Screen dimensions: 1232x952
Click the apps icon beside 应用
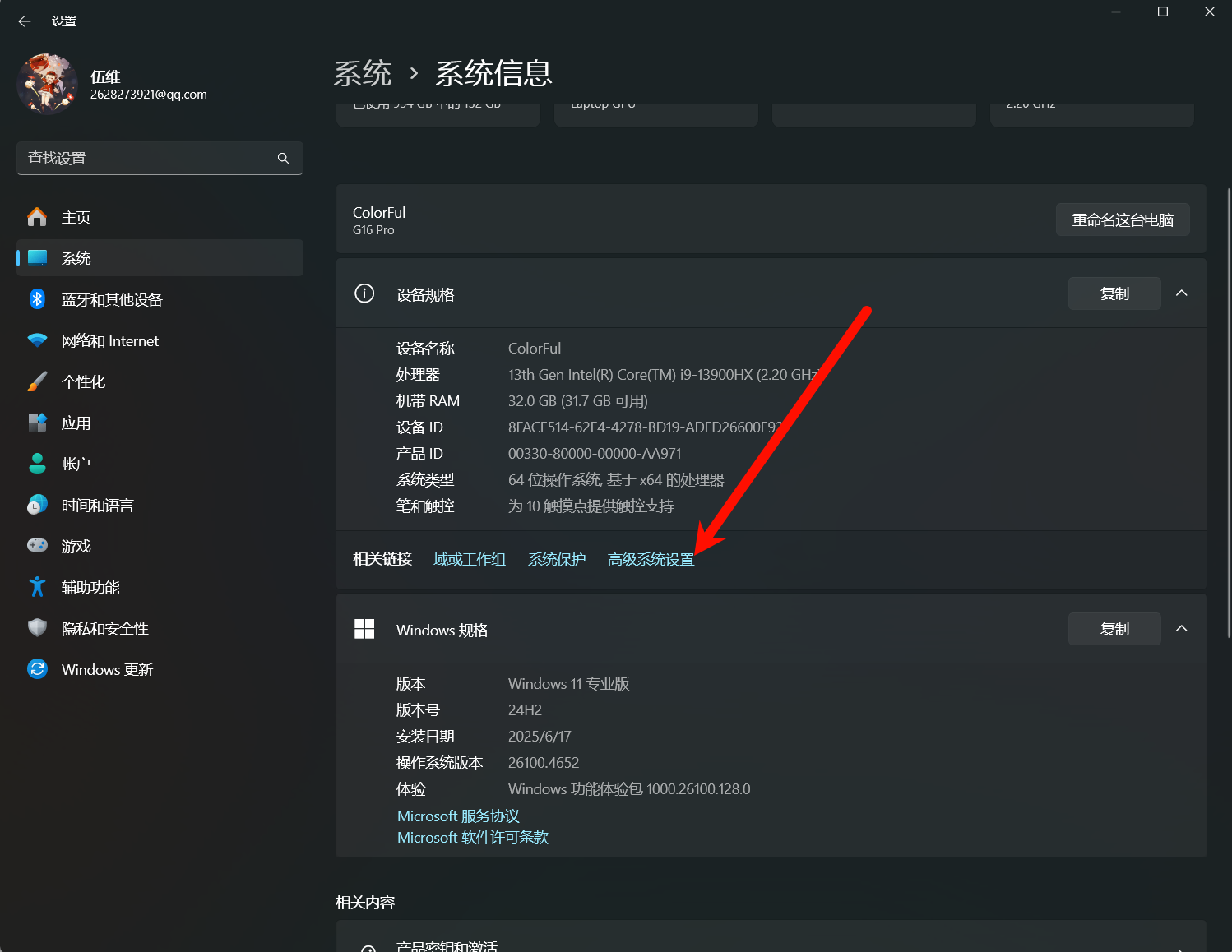tap(37, 423)
